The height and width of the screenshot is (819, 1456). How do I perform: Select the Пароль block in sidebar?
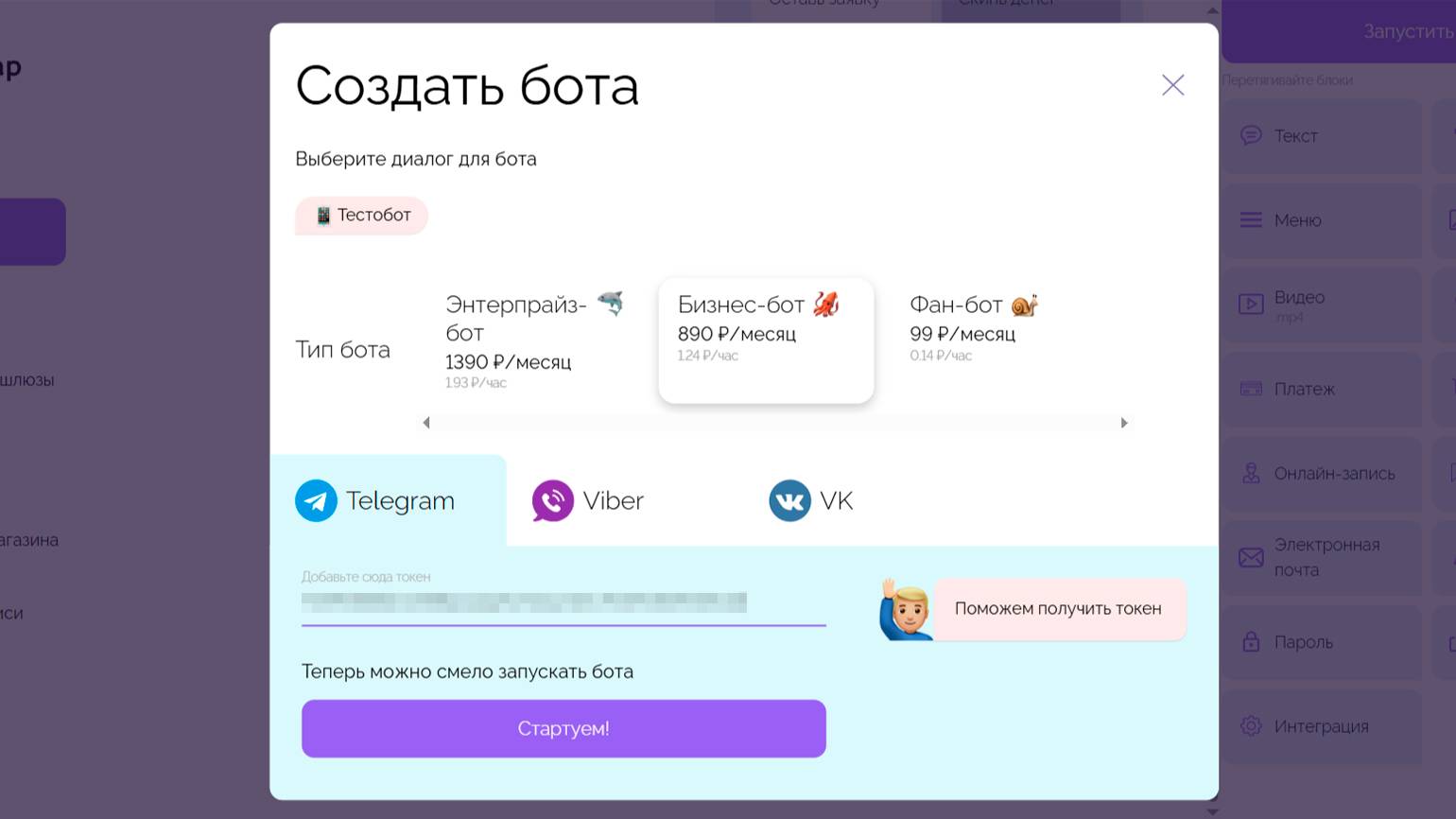pos(1322,642)
